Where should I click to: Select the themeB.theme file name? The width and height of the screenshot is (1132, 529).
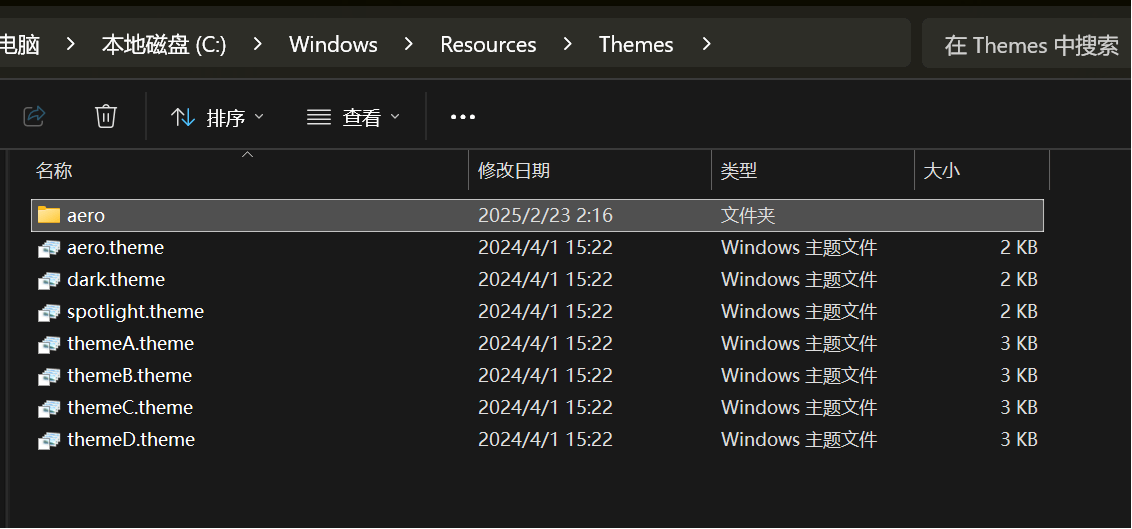coord(130,375)
